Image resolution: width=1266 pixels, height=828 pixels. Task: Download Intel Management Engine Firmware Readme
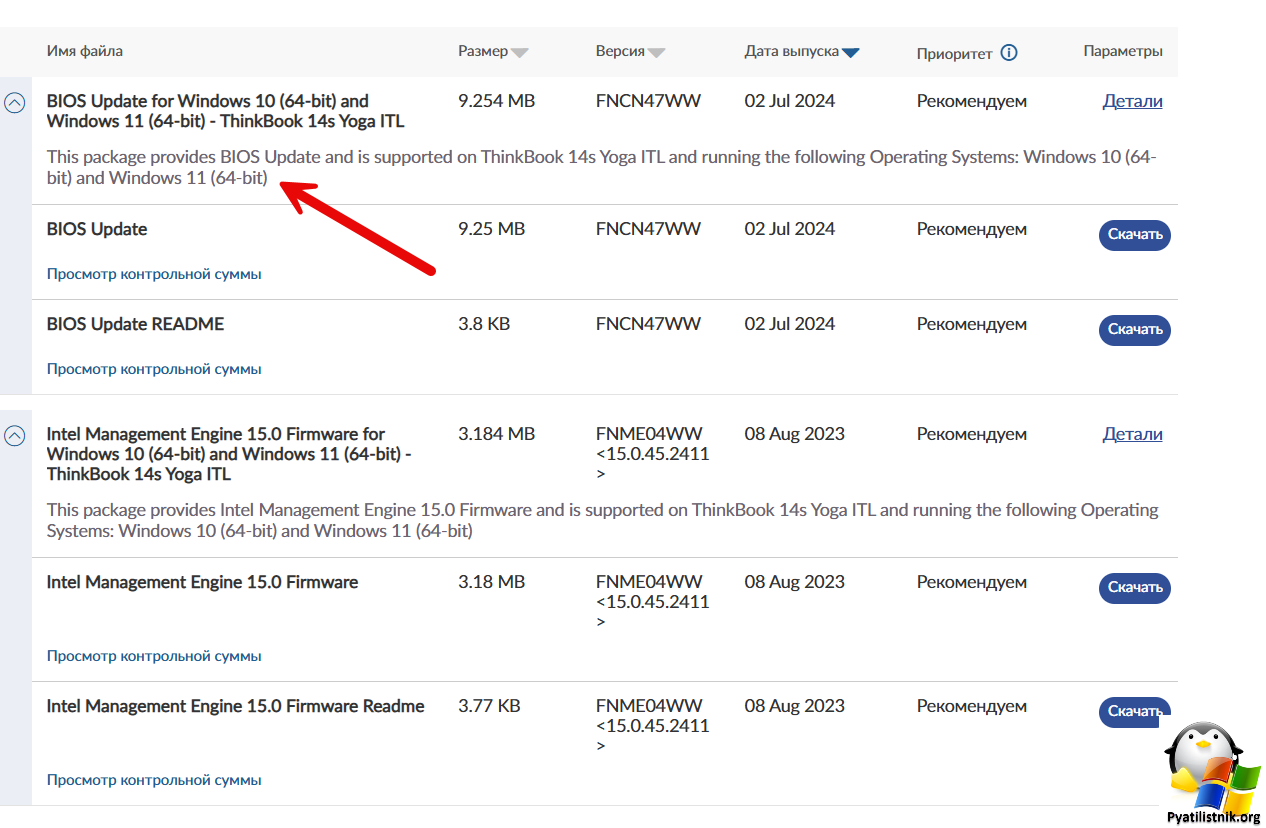click(1134, 712)
